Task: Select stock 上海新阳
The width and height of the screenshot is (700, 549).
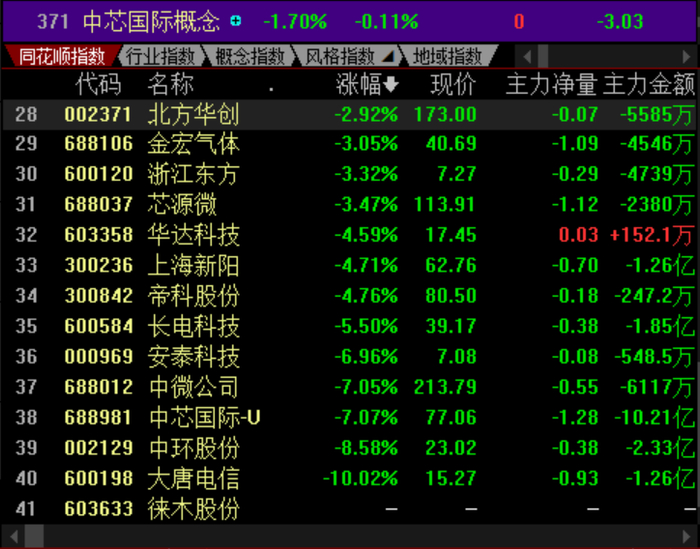Action: (193, 265)
